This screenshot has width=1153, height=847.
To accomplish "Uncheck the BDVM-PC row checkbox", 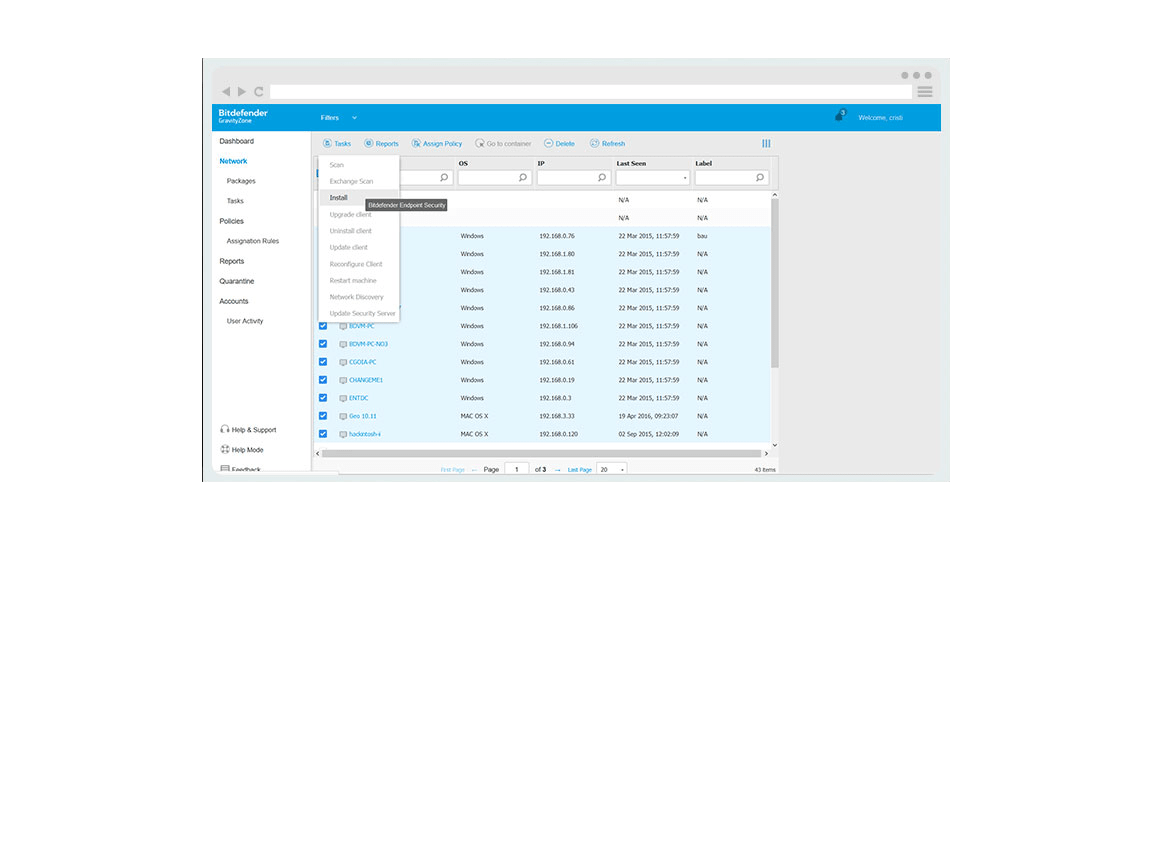I will (x=323, y=326).
